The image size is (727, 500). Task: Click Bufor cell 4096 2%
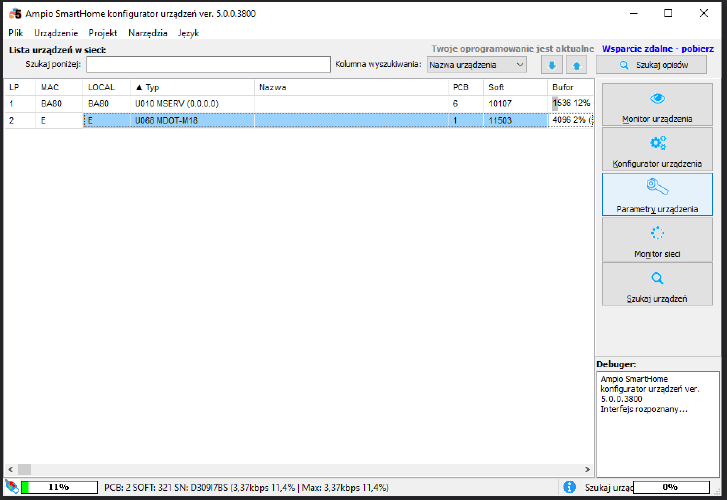(x=571, y=120)
